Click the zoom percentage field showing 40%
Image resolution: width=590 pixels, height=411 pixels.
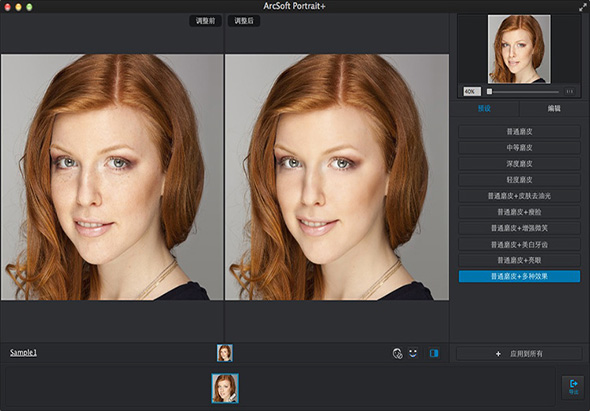point(472,91)
